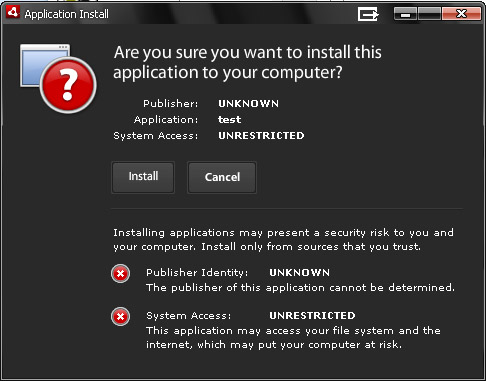The image size is (486, 381).
Task: Close the Application Install dialog
Action: 462,14
